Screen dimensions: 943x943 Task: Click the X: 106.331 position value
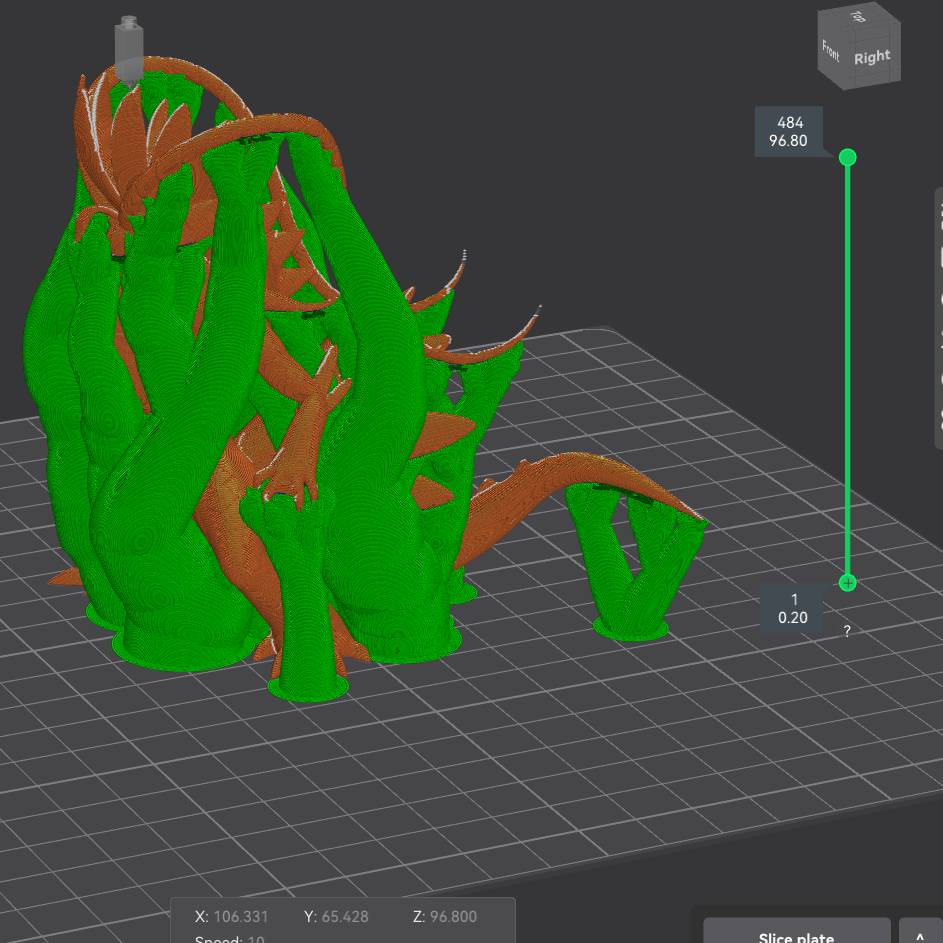[232, 917]
